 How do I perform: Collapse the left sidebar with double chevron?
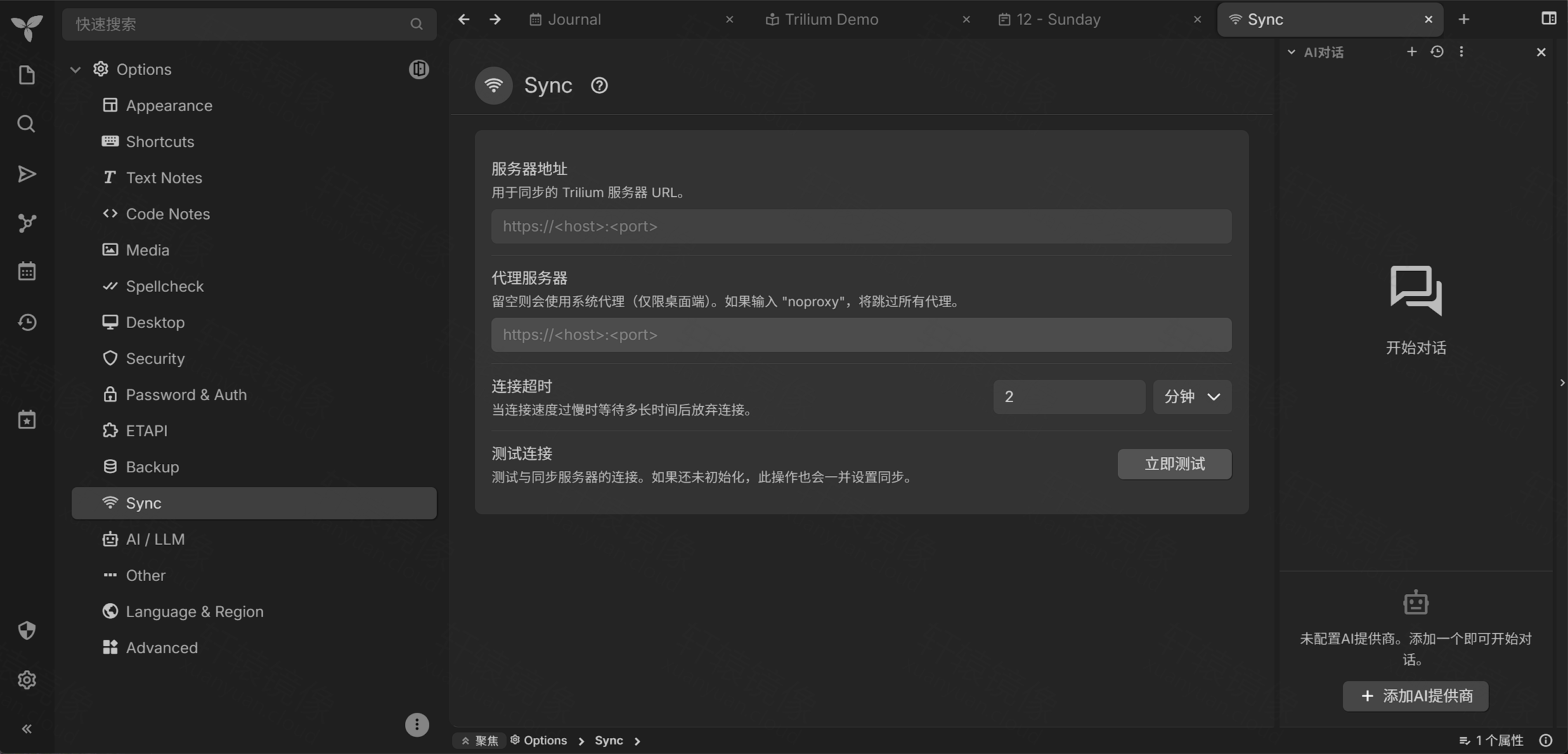coord(27,729)
